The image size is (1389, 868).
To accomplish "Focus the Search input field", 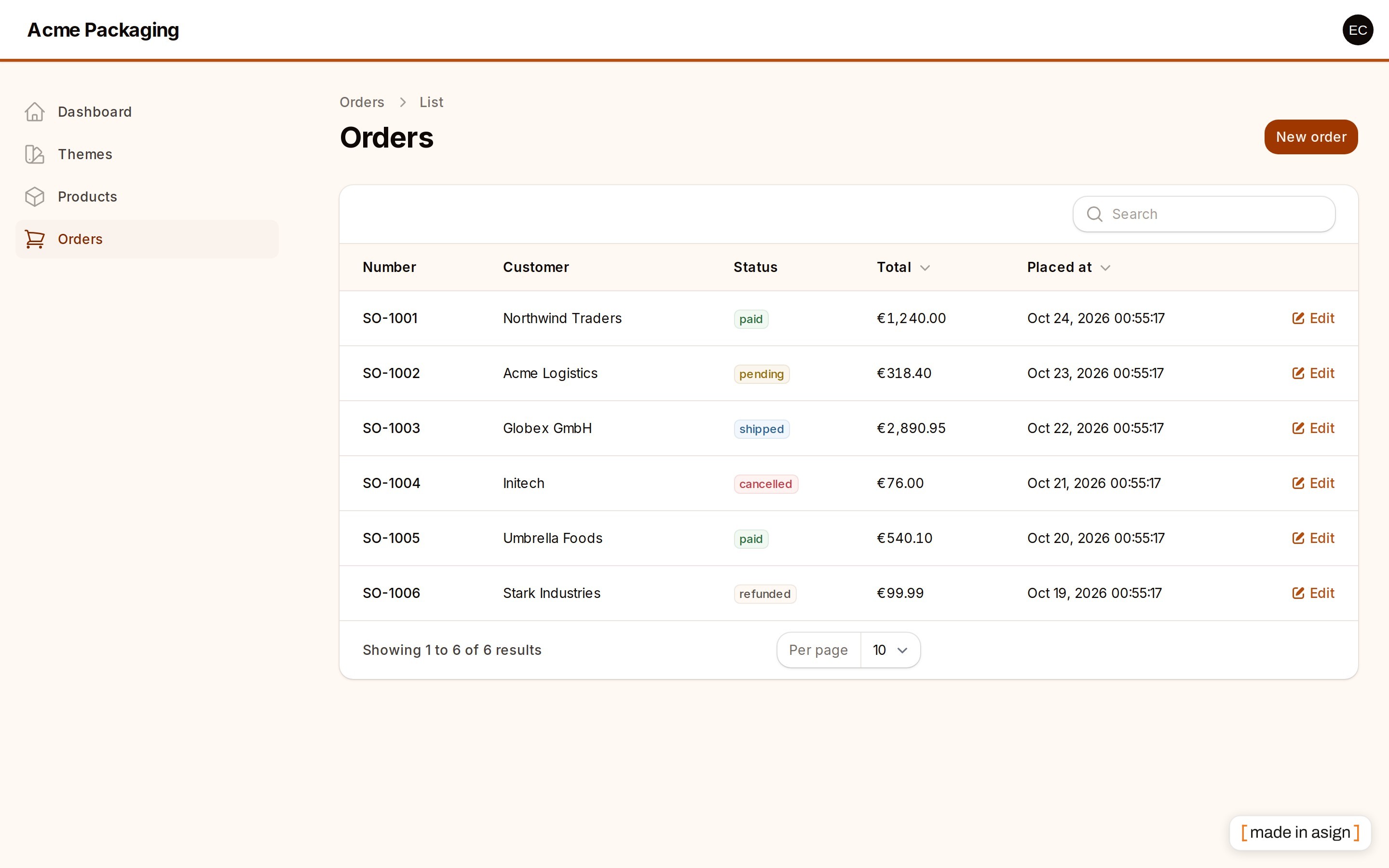I will click(1204, 214).
